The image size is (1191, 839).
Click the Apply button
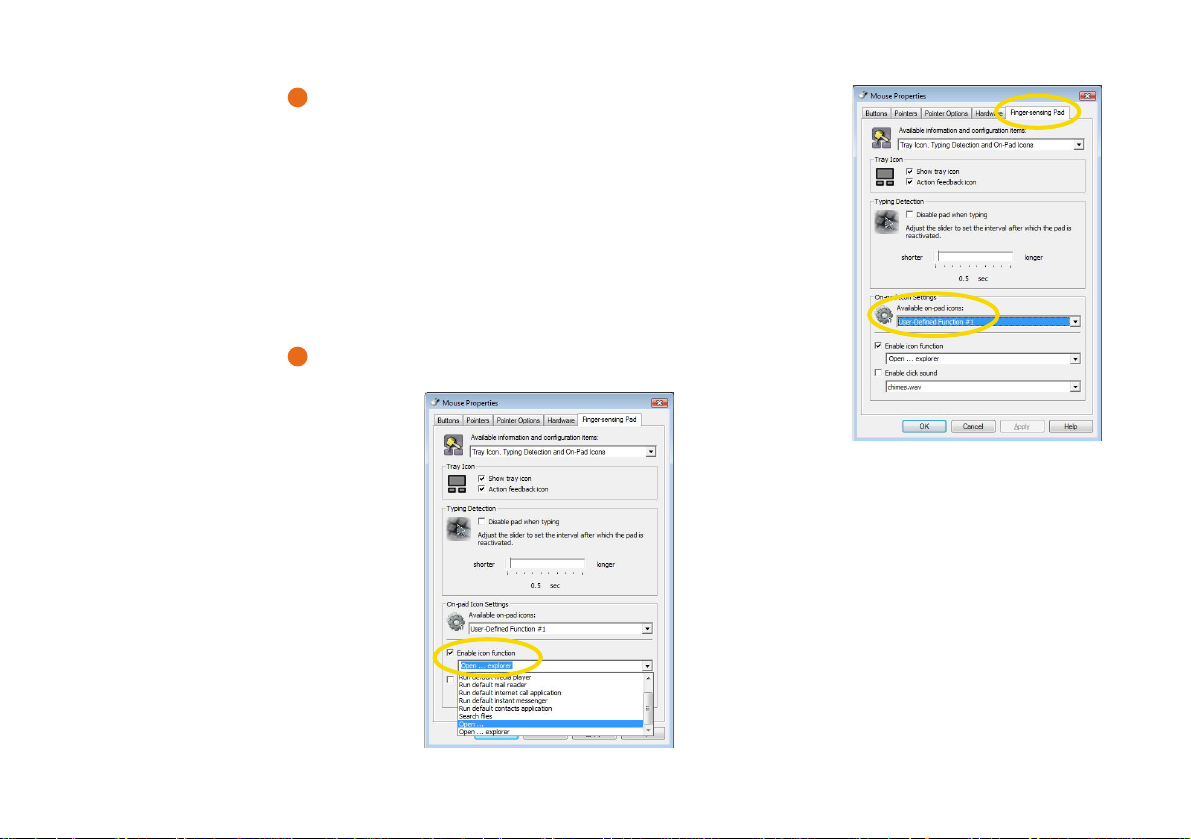[x=1022, y=427]
